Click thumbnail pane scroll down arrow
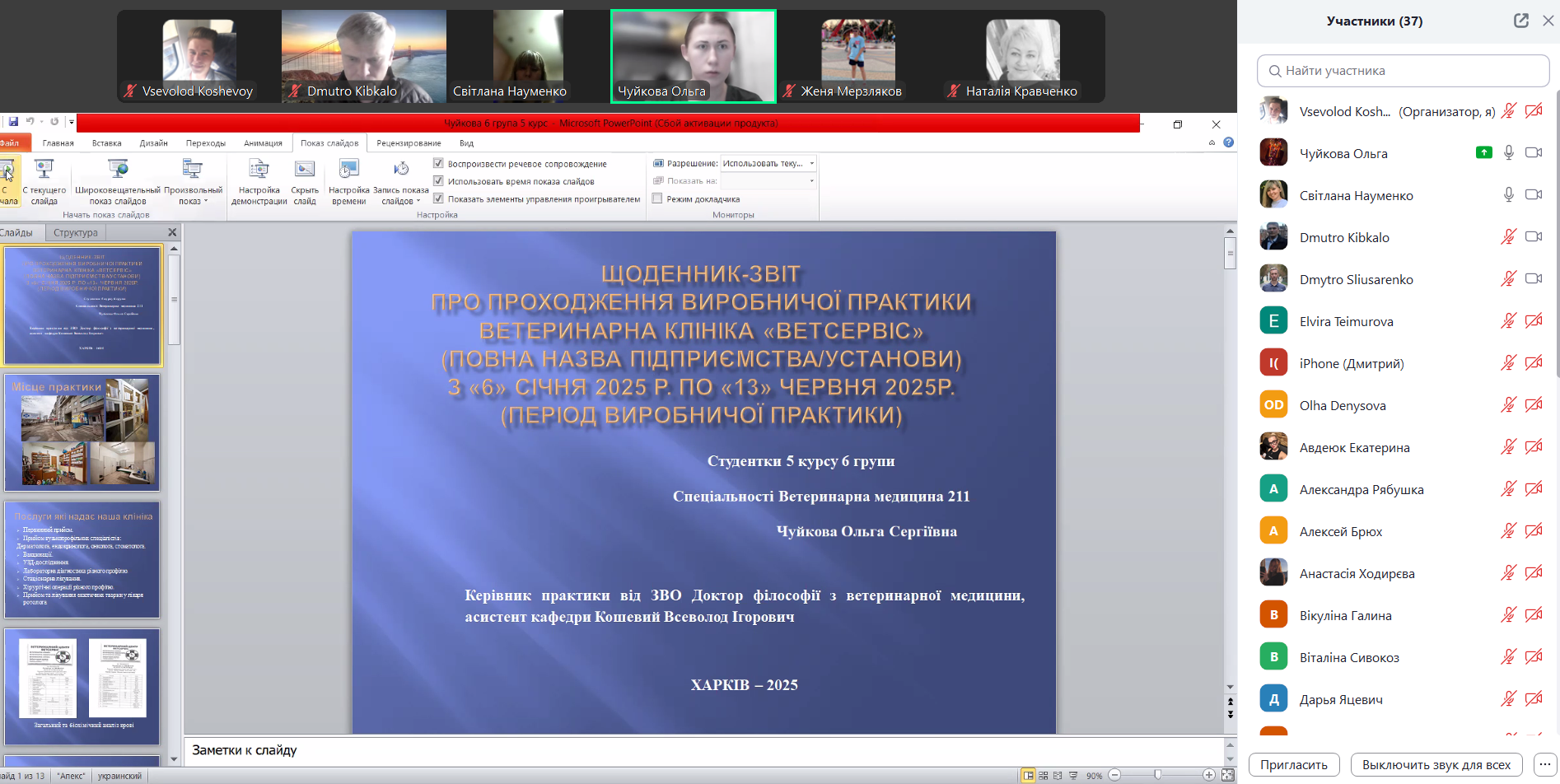The height and width of the screenshot is (784, 1560). point(174,759)
